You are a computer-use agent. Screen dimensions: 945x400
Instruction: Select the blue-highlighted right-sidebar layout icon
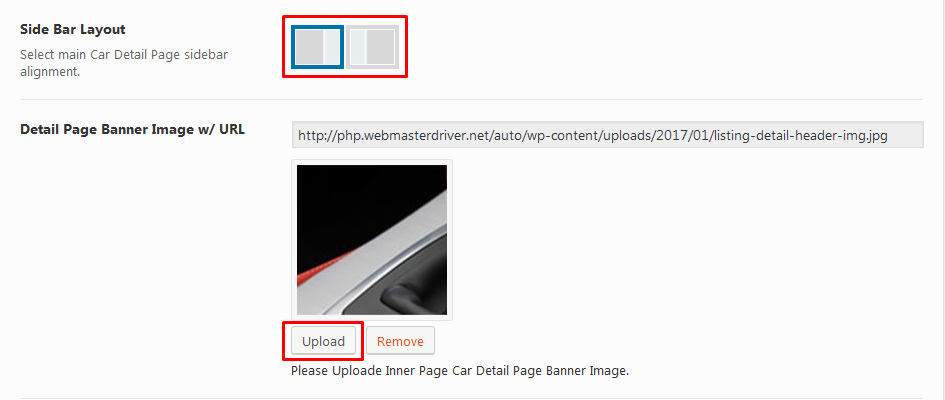pos(318,47)
